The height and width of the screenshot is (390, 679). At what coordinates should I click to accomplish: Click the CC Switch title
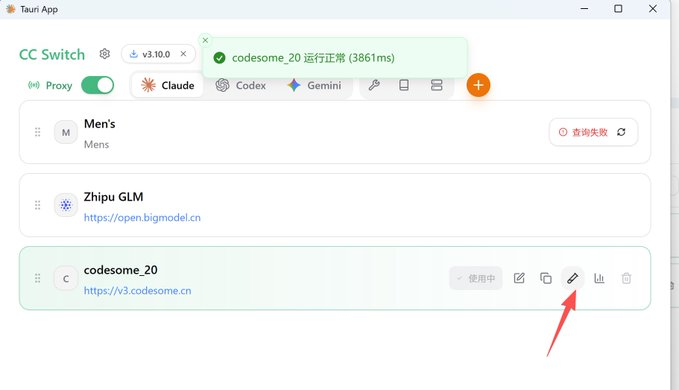pos(52,55)
